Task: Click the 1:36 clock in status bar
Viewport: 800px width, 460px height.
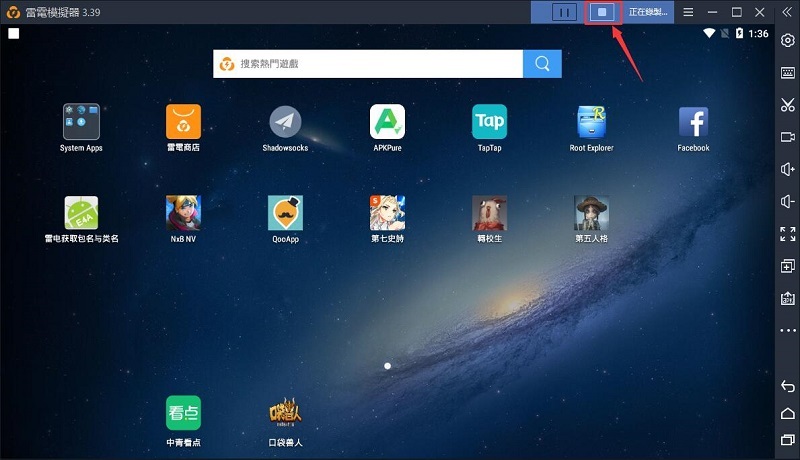Action: click(x=758, y=34)
